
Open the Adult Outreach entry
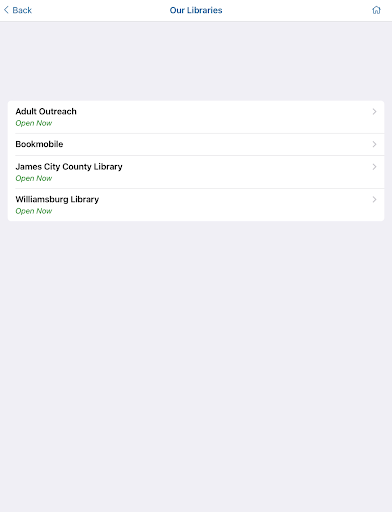[x=196, y=117]
